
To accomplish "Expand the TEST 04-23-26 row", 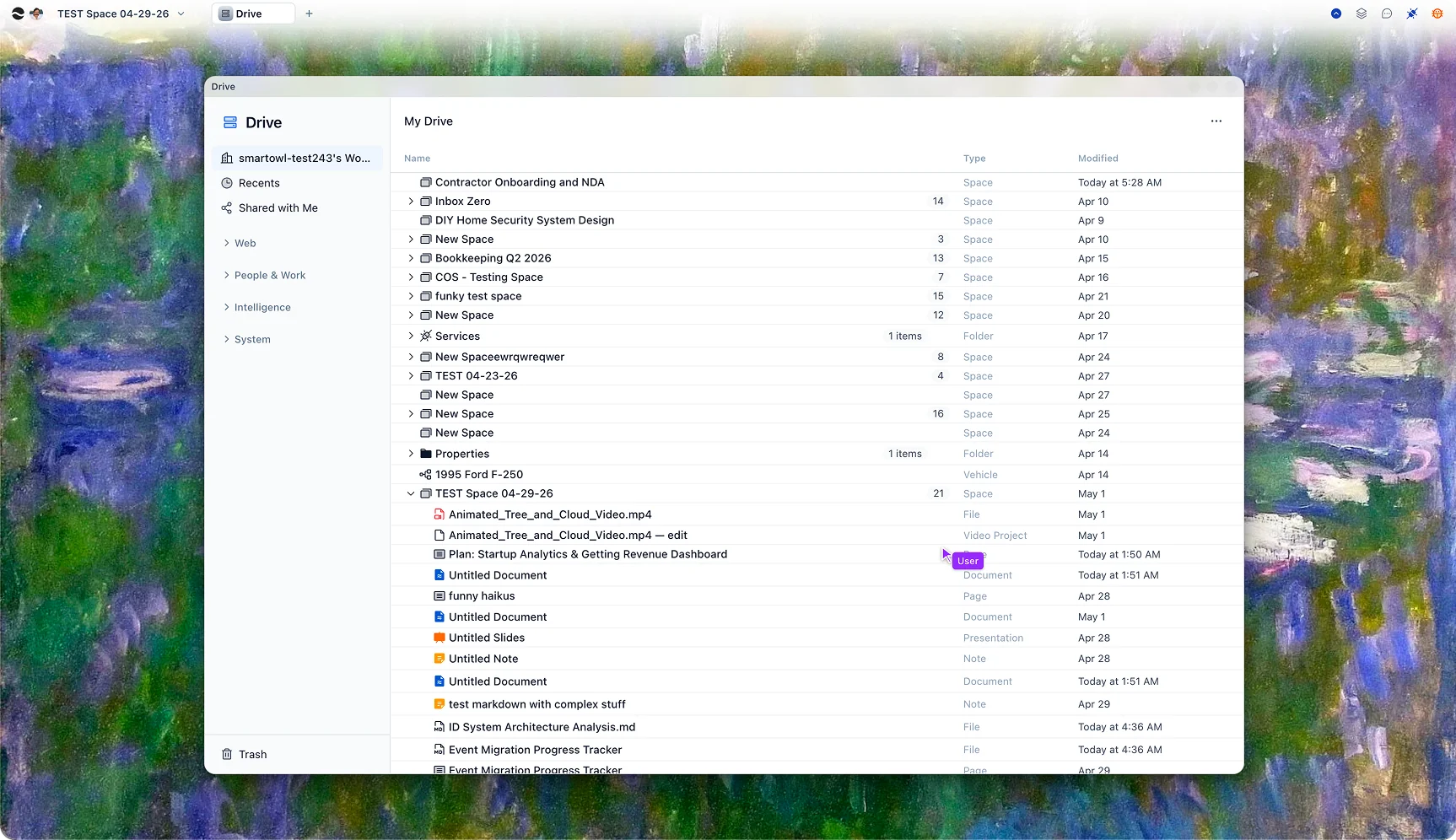I will tap(411, 376).
